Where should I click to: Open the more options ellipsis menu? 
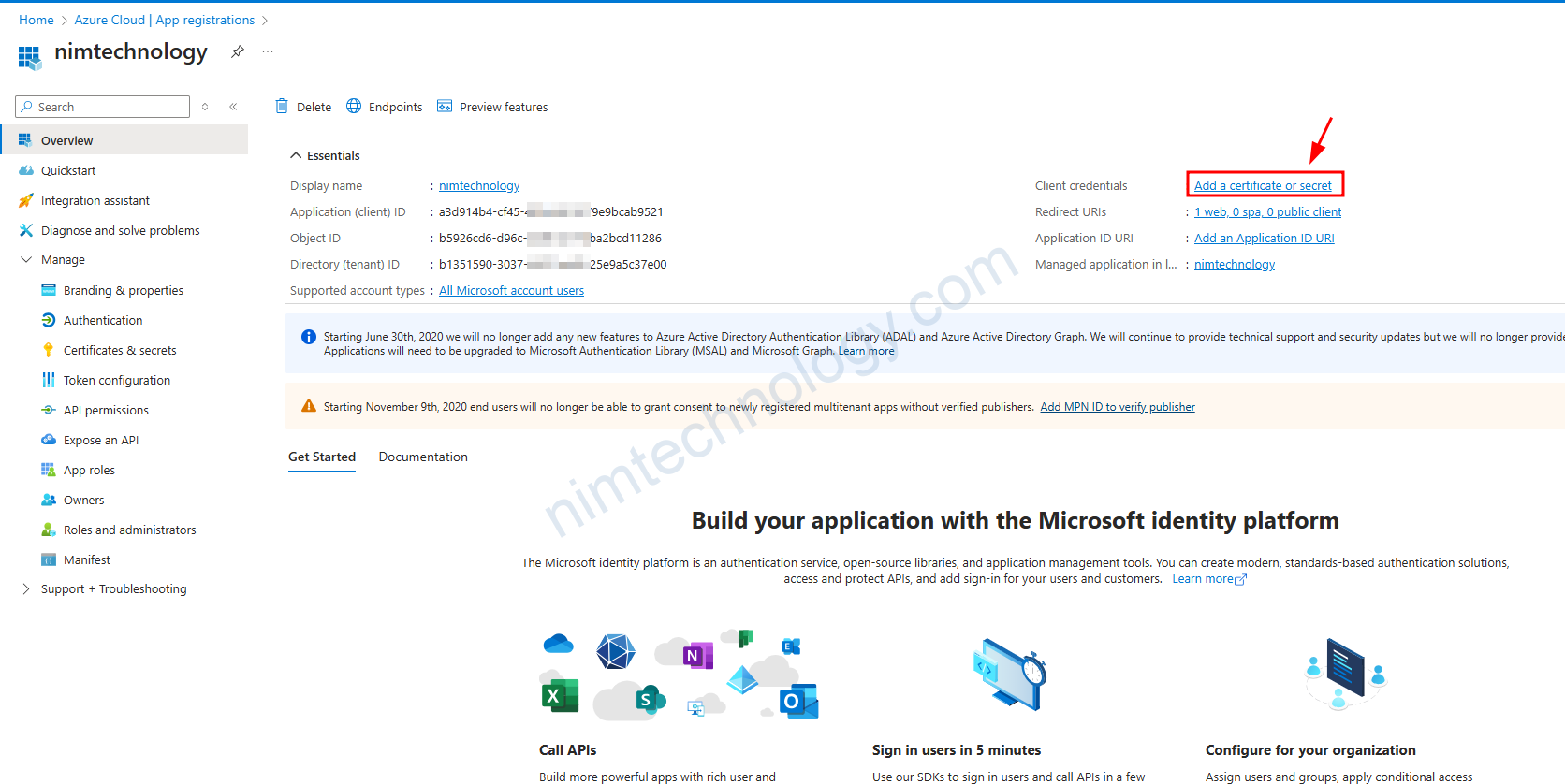[268, 51]
